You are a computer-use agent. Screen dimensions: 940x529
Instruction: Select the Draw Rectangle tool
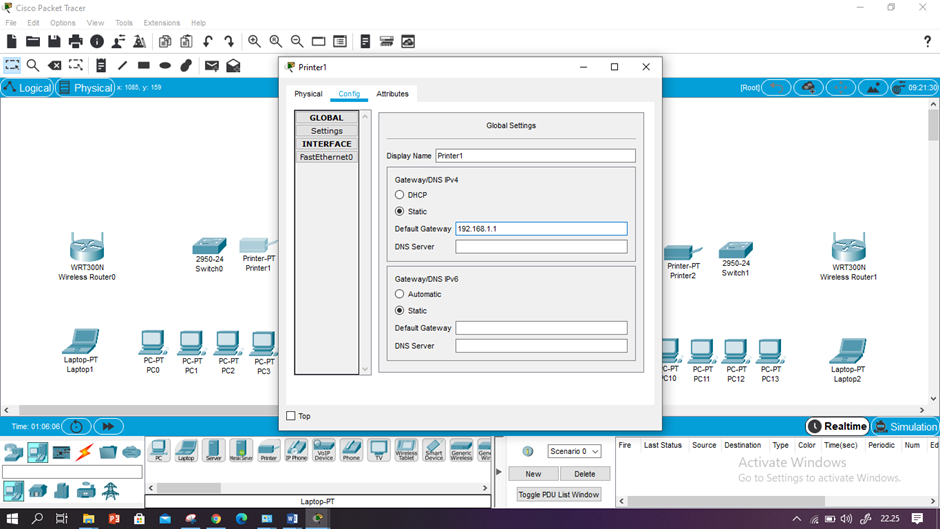click(x=143, y=65)
